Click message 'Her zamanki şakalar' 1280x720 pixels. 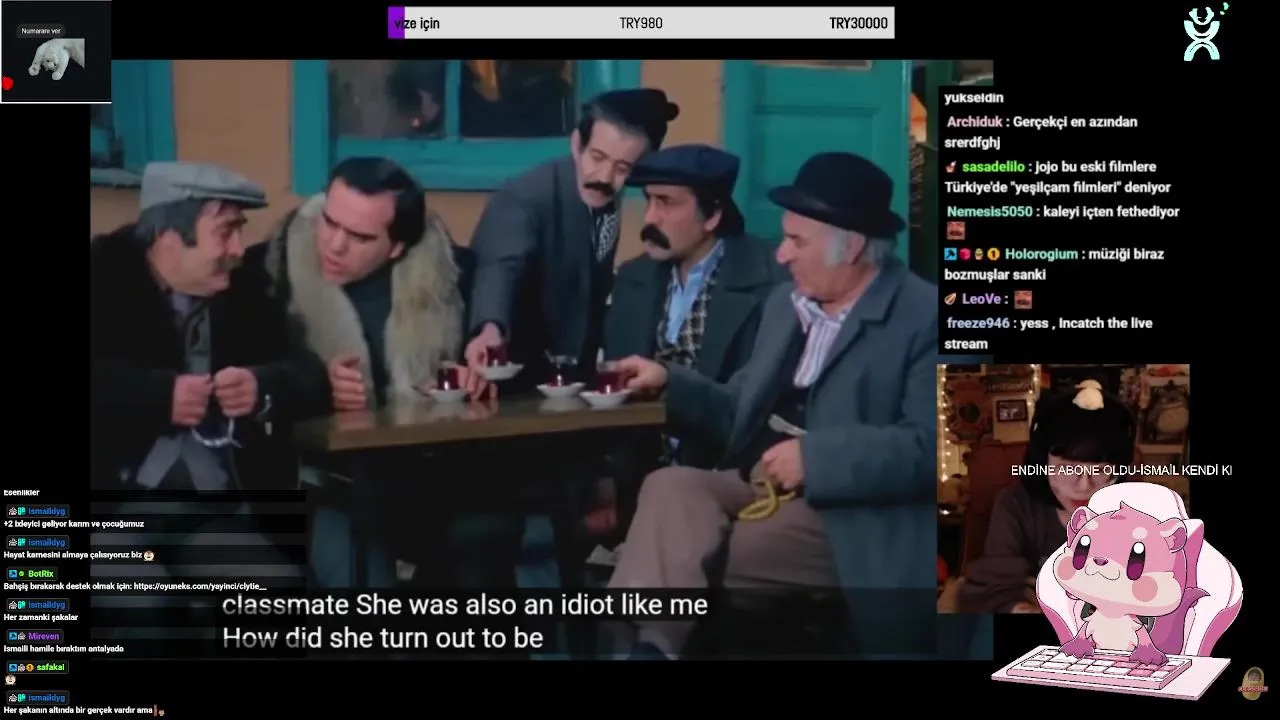41,617
